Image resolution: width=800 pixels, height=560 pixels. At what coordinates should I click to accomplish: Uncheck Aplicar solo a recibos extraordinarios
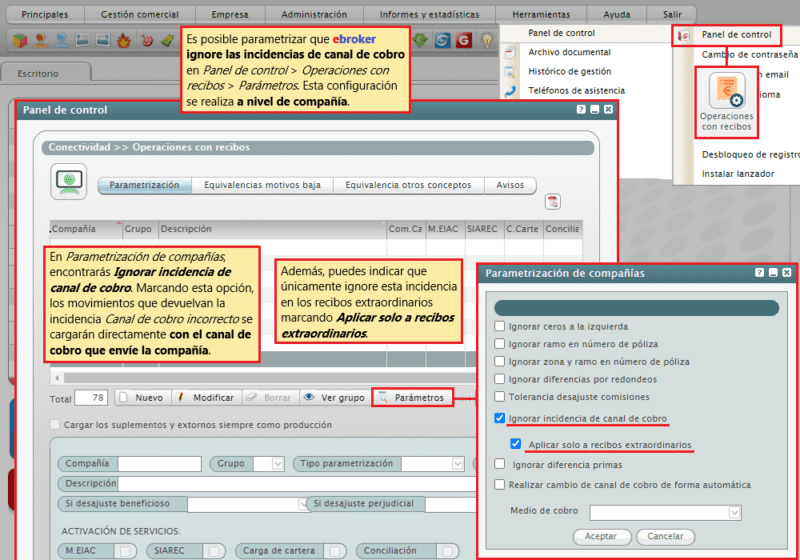coord(516,444)
